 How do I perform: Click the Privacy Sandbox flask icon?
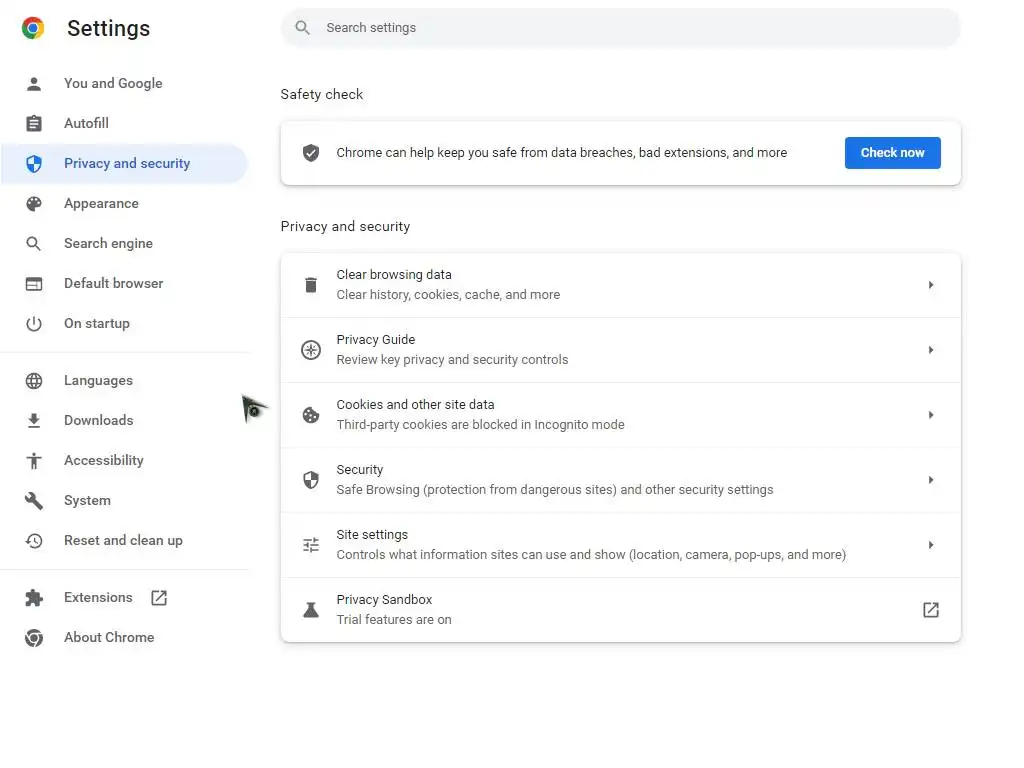[311, 610]
